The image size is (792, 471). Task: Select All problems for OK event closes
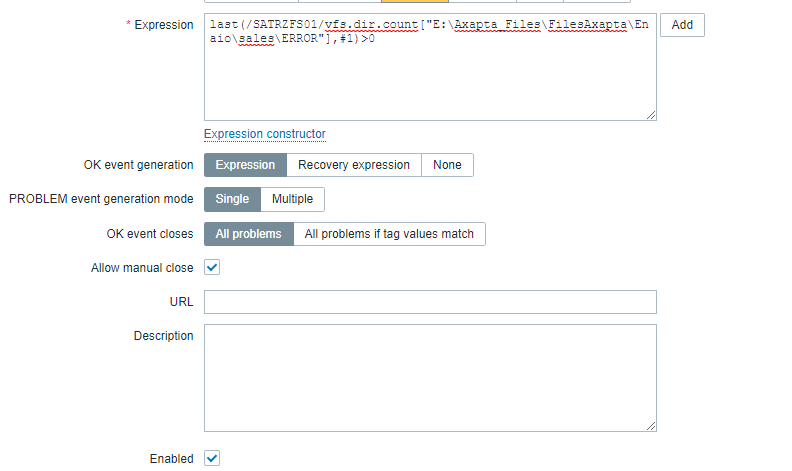coord(249,234)
